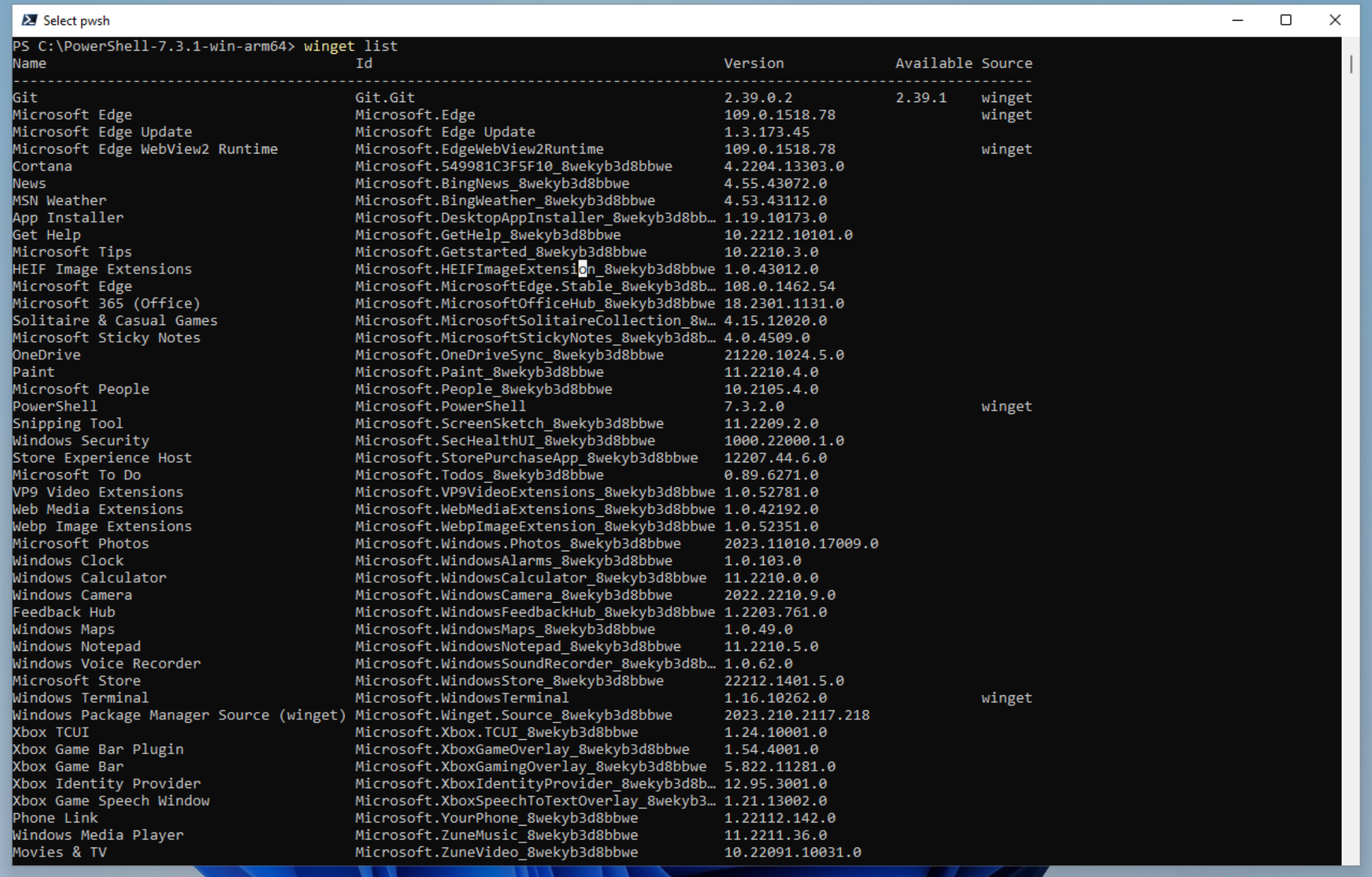Click PowerShell version 7.3.2.0
Viewport: 1372px width, 877px height.
coord(754,406)
